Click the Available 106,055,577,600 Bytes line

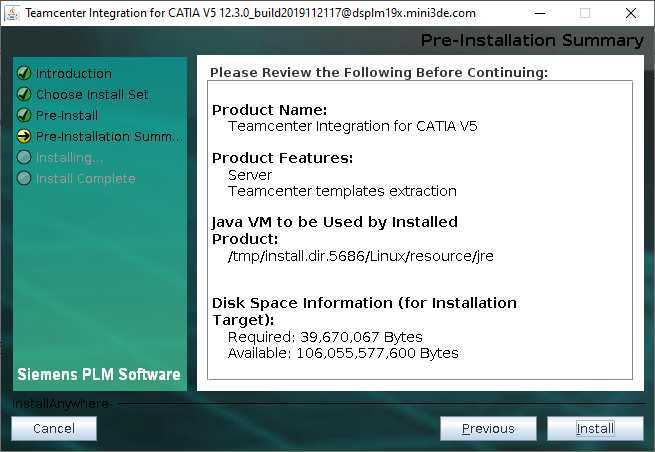(343, 353)
